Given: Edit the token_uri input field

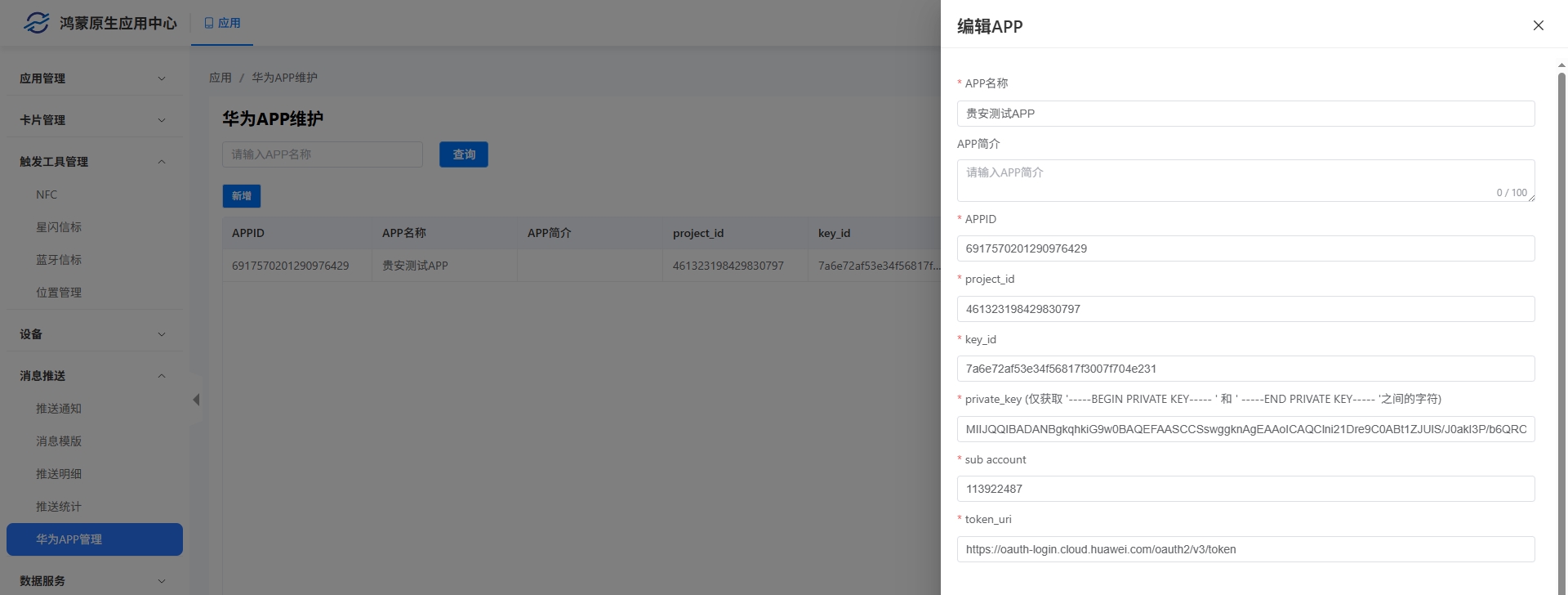Looking at the screenshot, I should [x=1245, y=549].
